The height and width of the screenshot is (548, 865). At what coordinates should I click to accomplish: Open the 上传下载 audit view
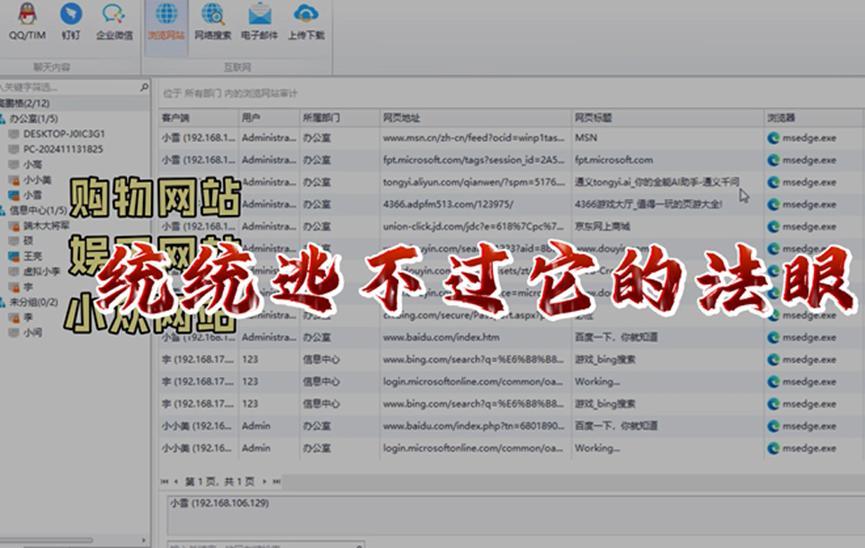[x=306, y=22]
